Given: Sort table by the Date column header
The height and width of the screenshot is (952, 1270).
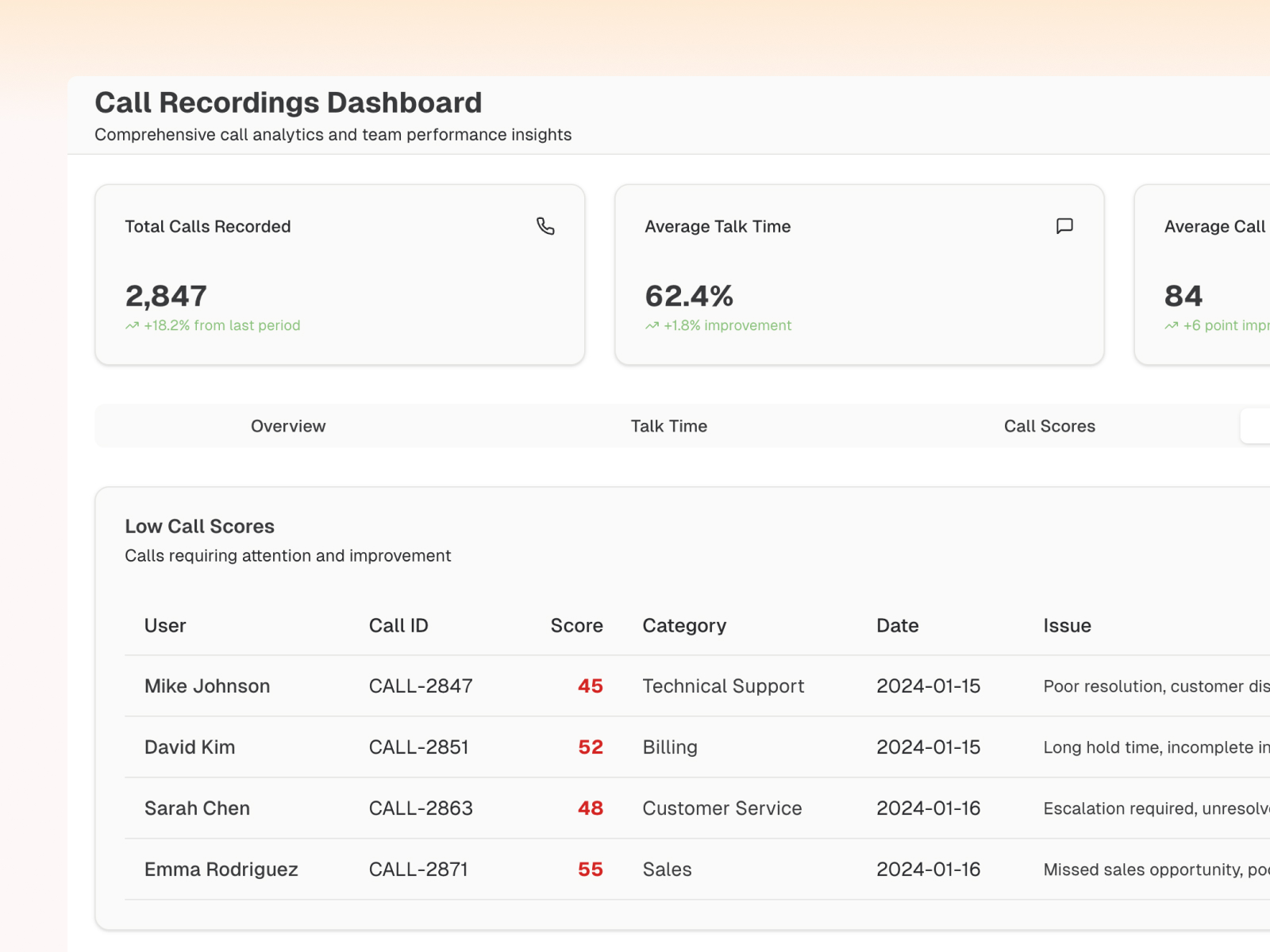Looking at the screenshot, I should pyautogui.click(x=897, y=625).
